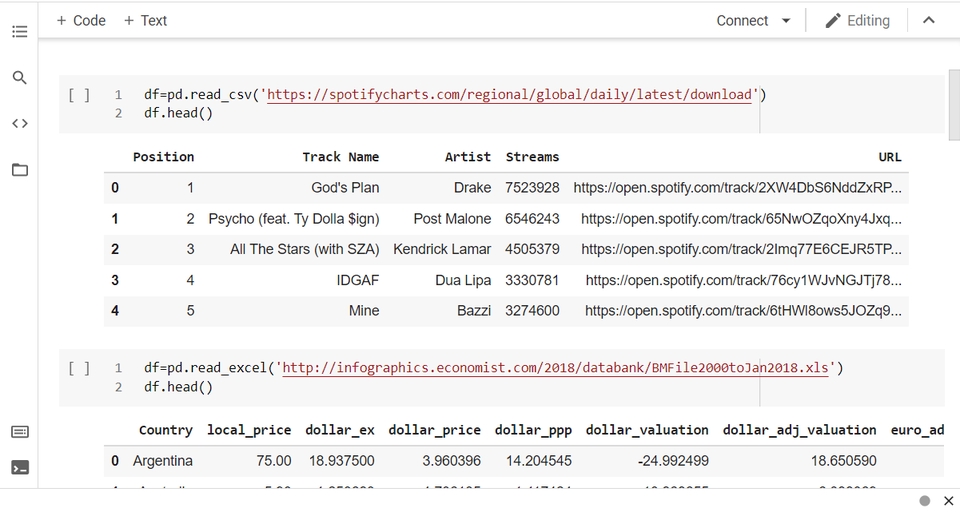Open the table of contents sidebar icon
The image size is (960, 512).
(20, 31)
